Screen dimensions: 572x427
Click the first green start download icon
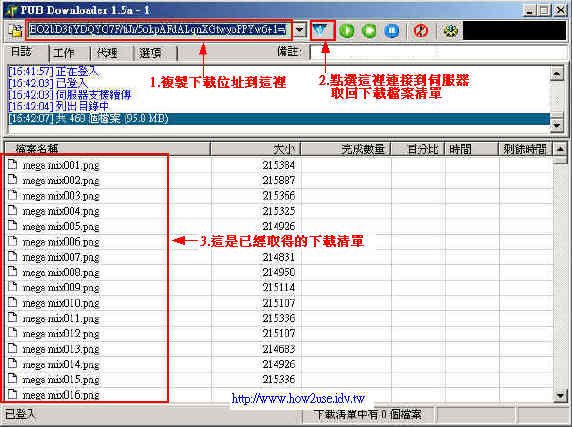coord(347,31)
